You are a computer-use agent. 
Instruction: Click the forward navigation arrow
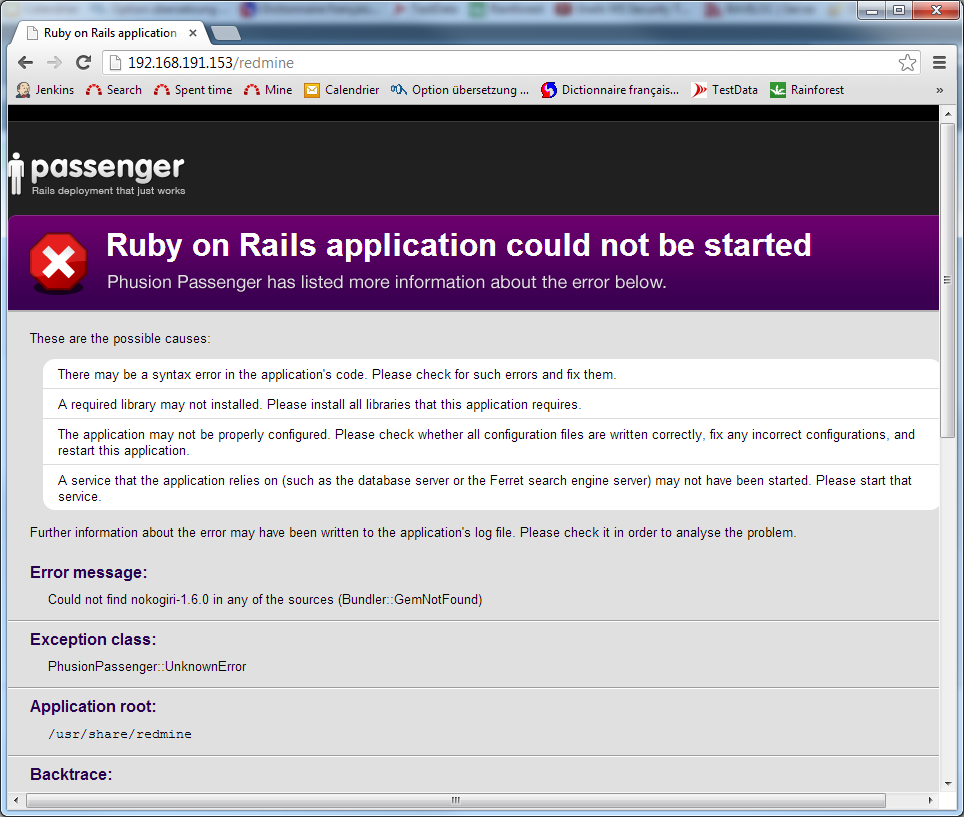(x=55, y=63)
